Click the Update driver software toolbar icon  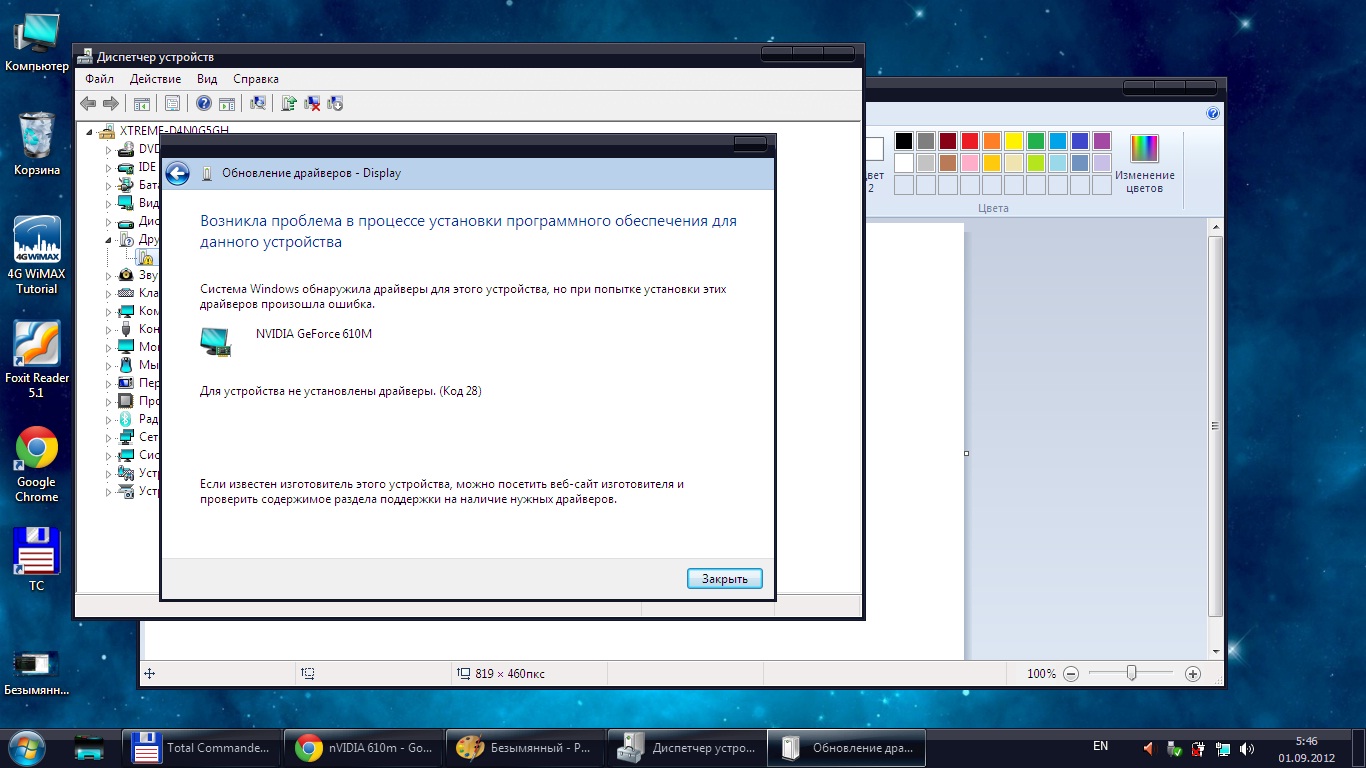[289, 103]
